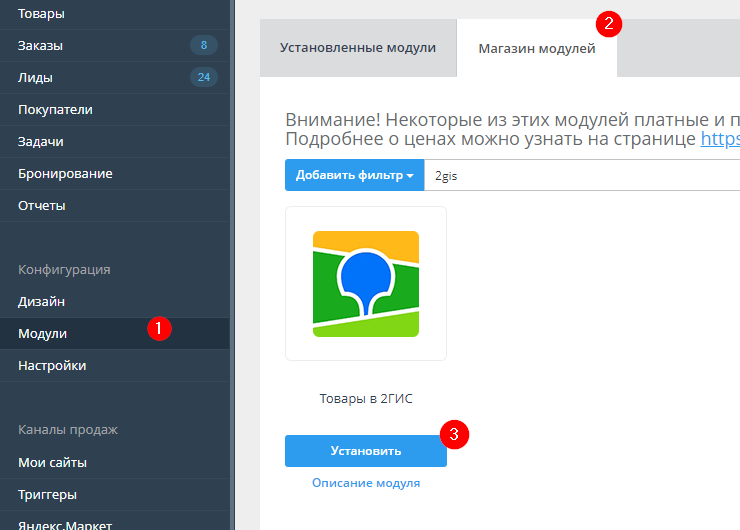The width and height of the screenshot is (740, 530).
Task: Click the Leads count badge 24
Action: [204, 77]
